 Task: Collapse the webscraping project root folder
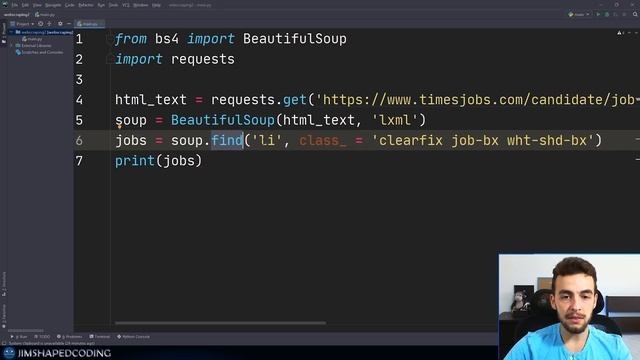click(x=11, y=32)
